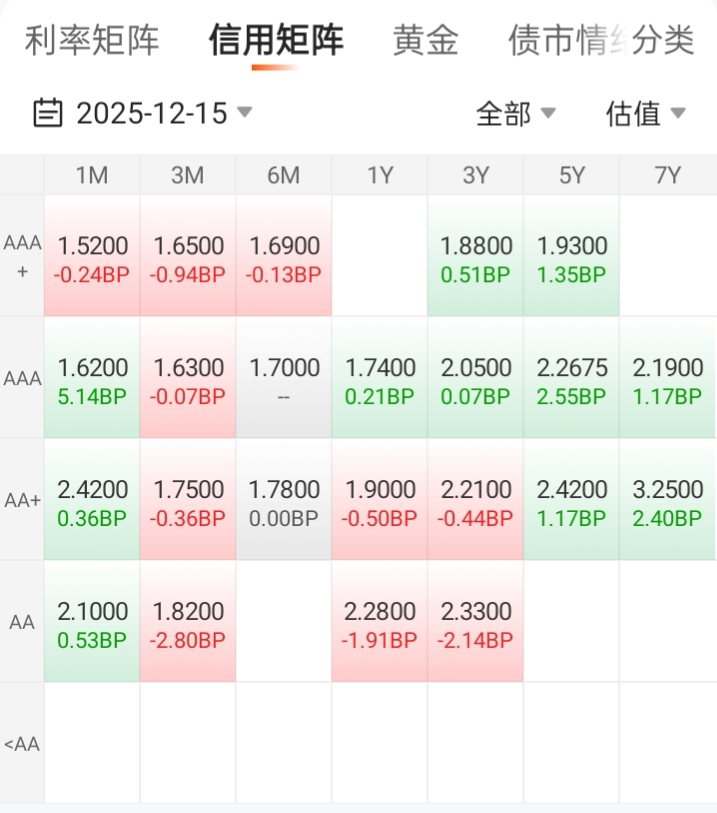Switch to the 债市情绪 tab
The height and width of the screenshot is (813, 717).
pos(565,40)
